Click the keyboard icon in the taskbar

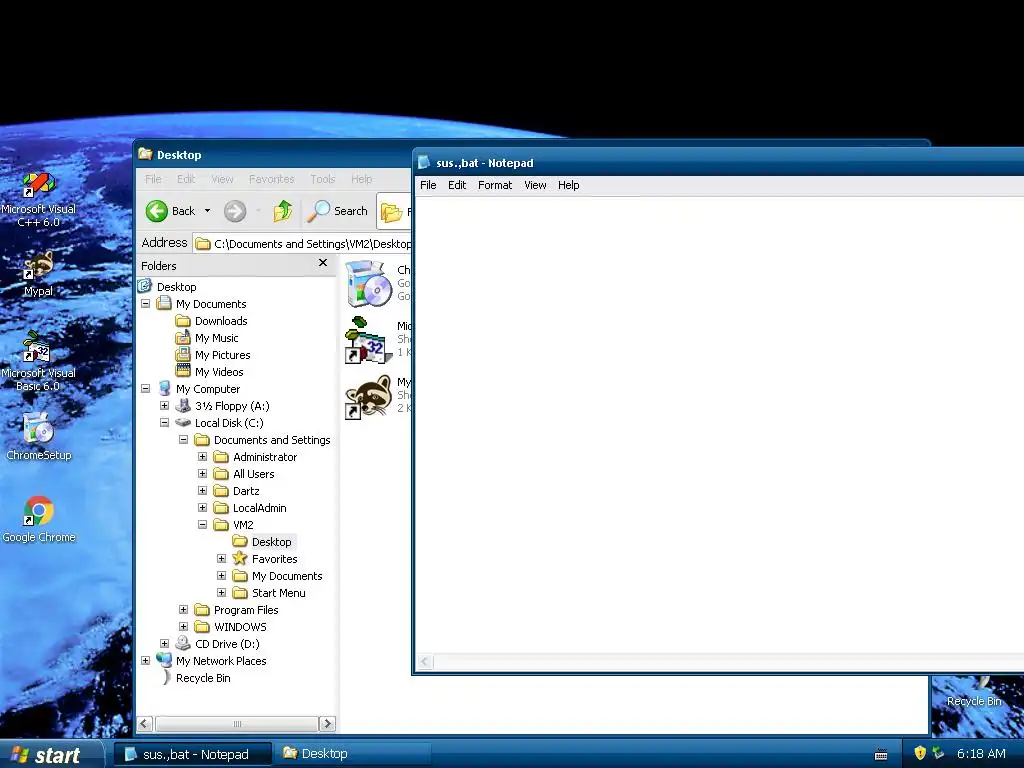[881, 754]
